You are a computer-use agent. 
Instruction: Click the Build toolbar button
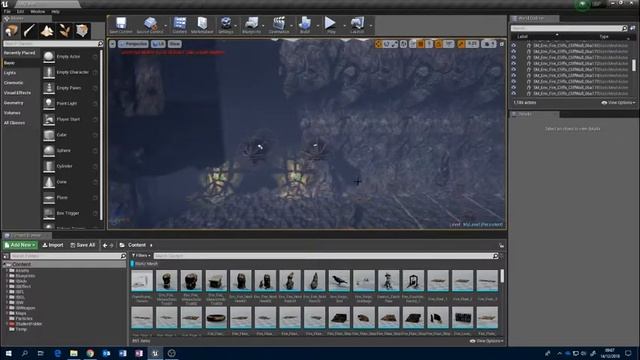tap(305, 25)
